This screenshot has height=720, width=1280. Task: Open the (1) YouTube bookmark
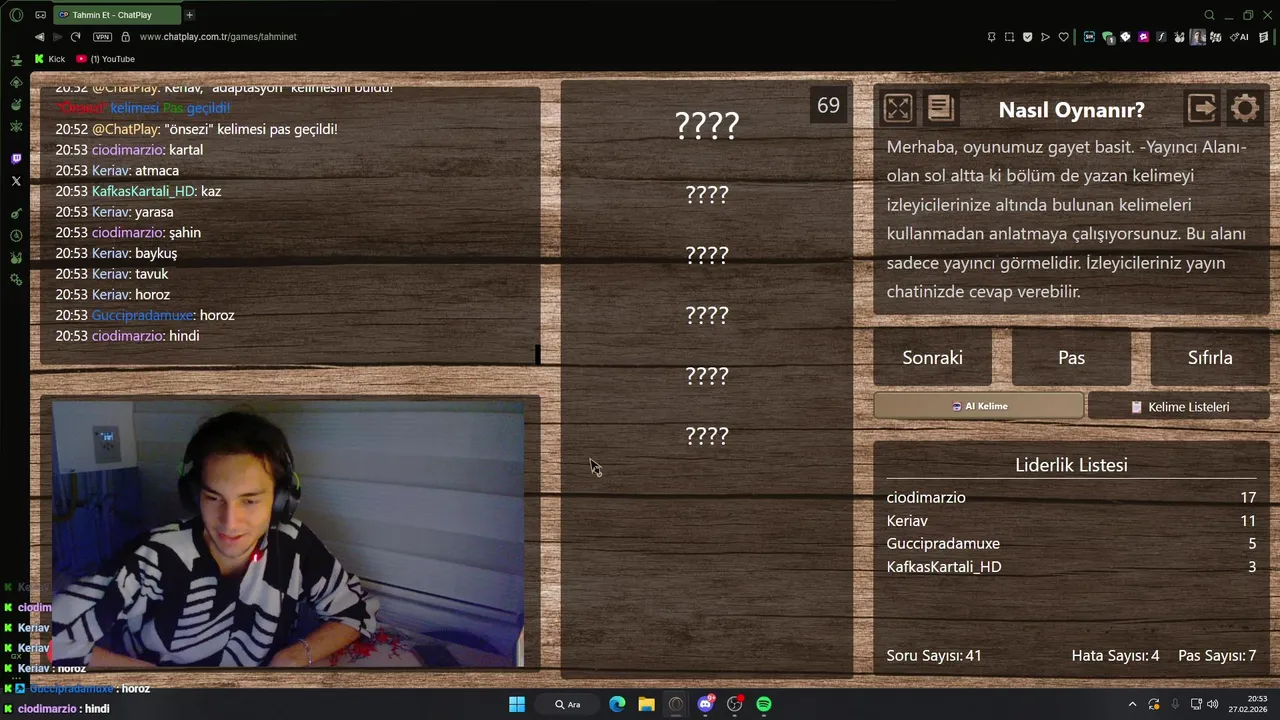[x=106, y=59]
